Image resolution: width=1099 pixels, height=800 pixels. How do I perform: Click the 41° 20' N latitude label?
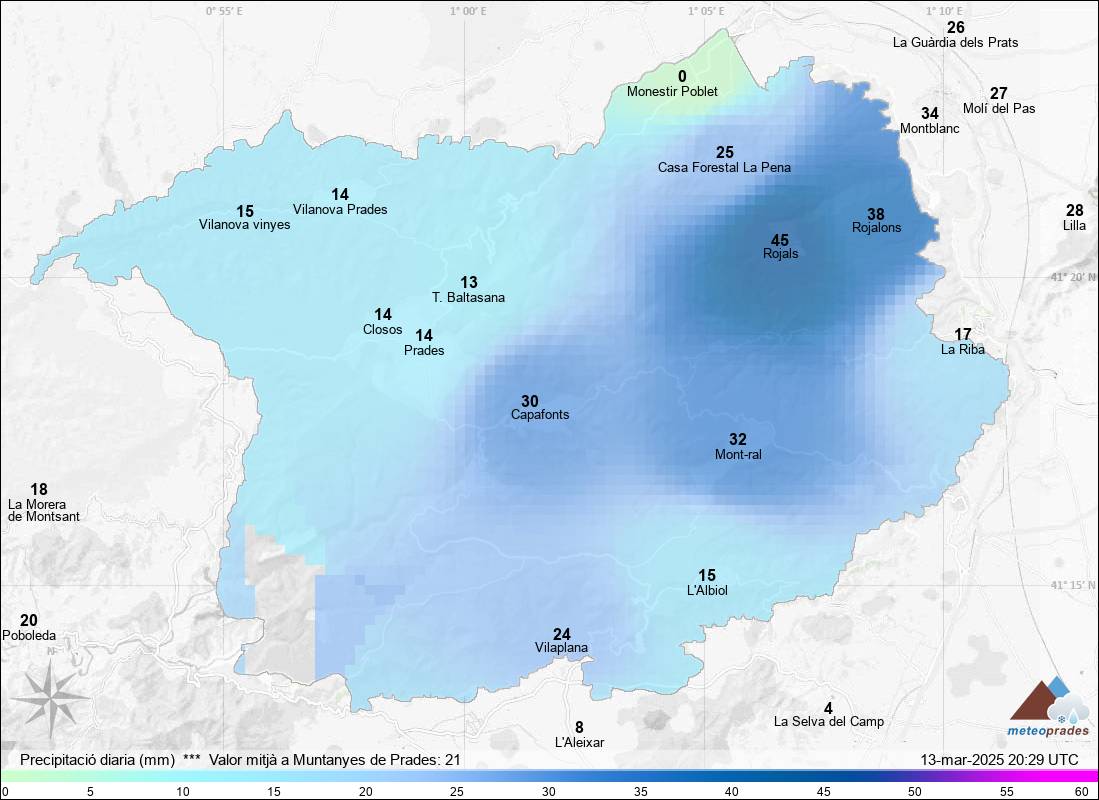1072,278
